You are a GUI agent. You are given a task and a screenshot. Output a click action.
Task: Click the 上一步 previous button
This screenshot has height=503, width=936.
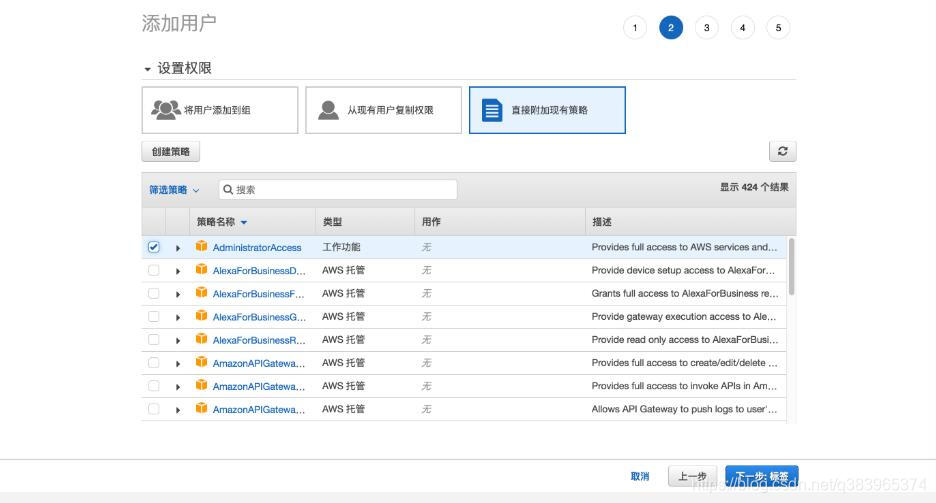pyautogui.click(x=692, y=476)
